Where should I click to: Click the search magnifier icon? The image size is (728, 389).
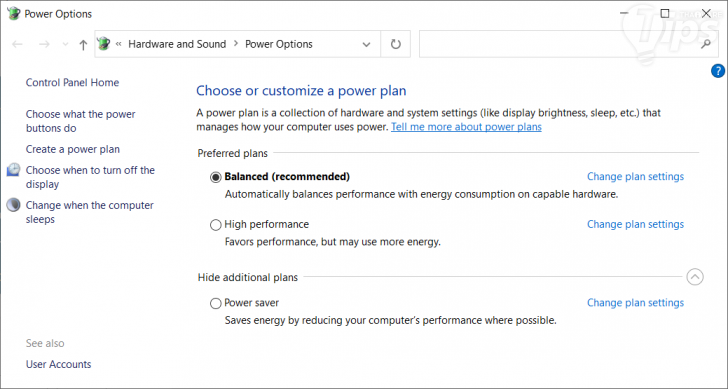click(706, 44)
